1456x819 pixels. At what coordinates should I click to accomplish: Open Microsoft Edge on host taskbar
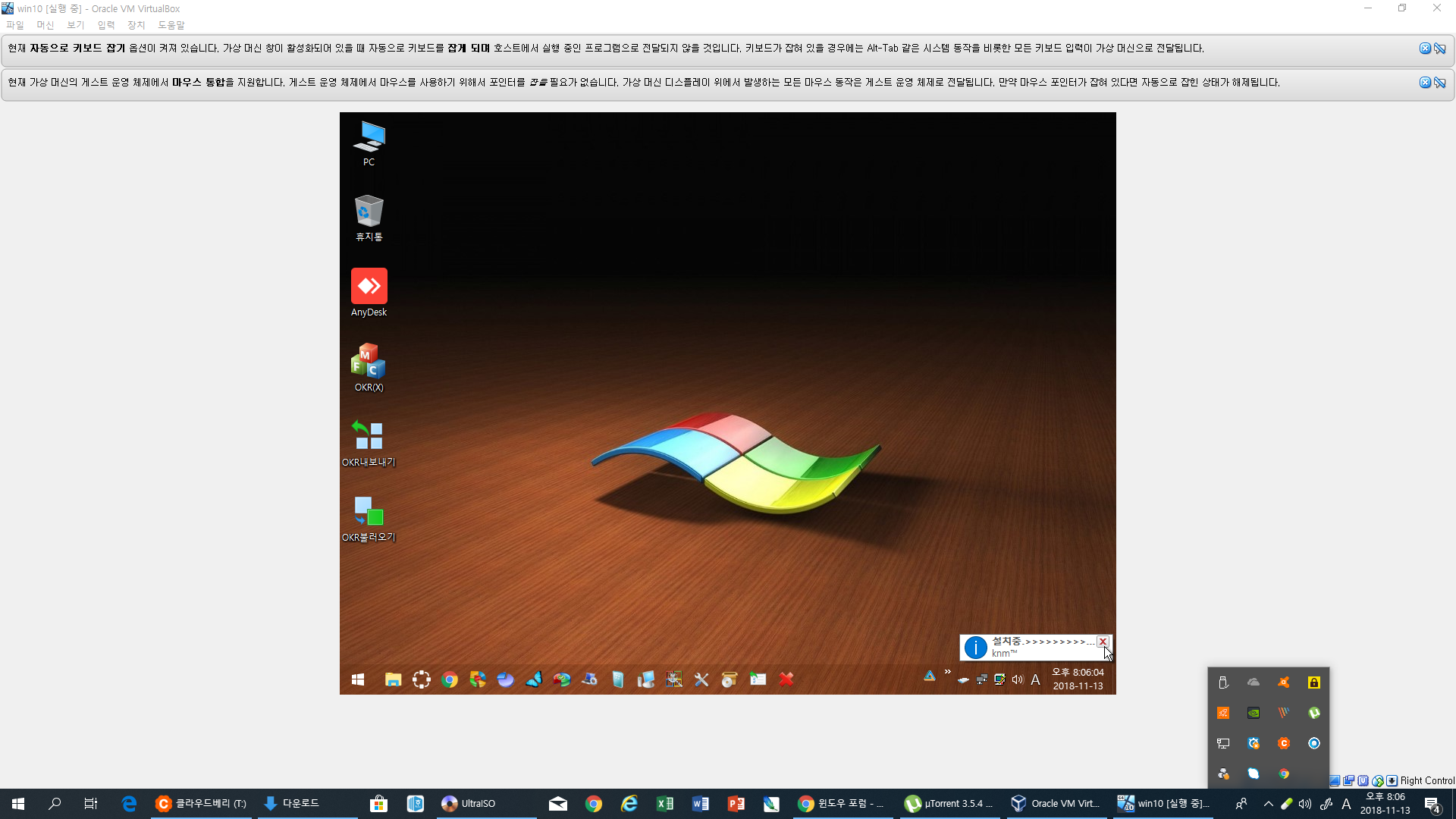(129, 804)
